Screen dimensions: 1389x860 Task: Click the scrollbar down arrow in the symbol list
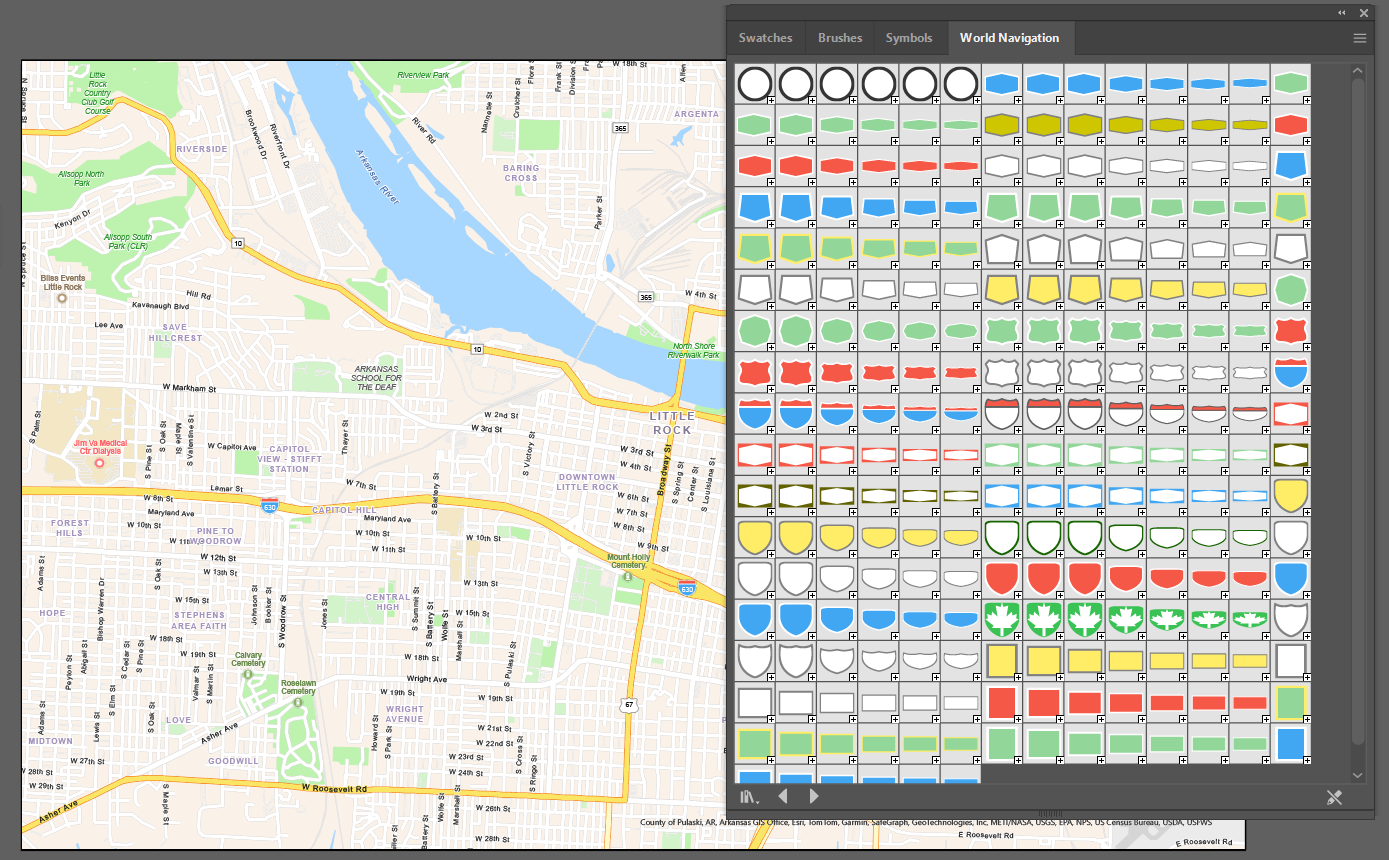(1357, 773)
